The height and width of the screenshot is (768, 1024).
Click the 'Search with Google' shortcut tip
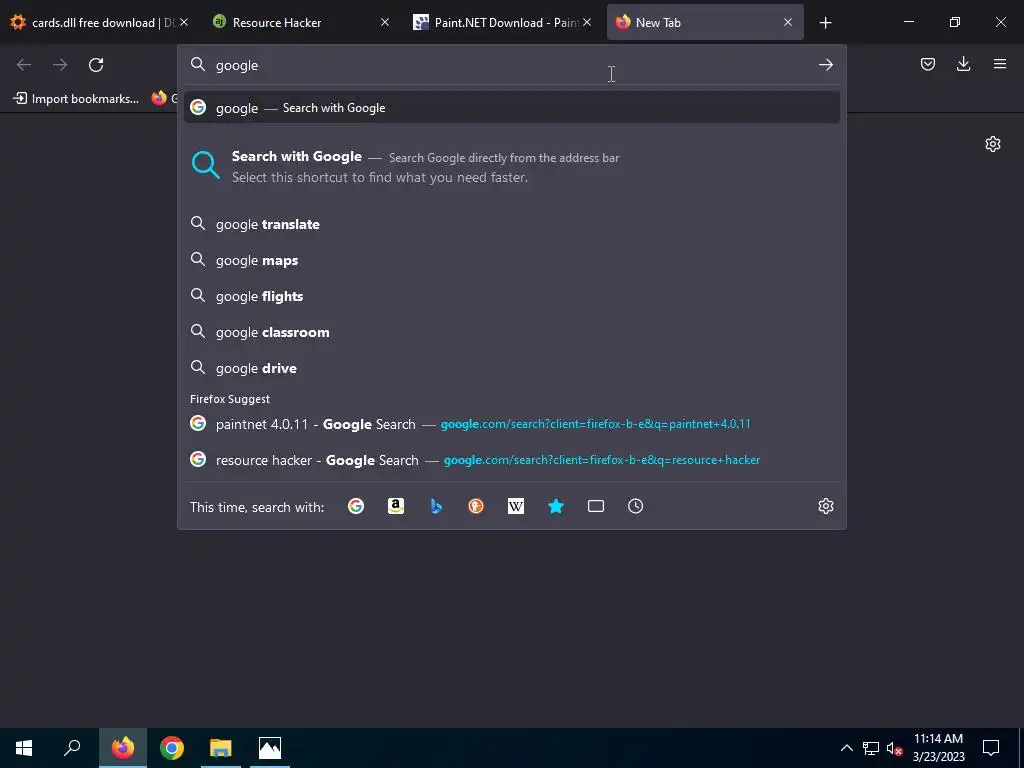pyautogui.click(x=512, y=167)
